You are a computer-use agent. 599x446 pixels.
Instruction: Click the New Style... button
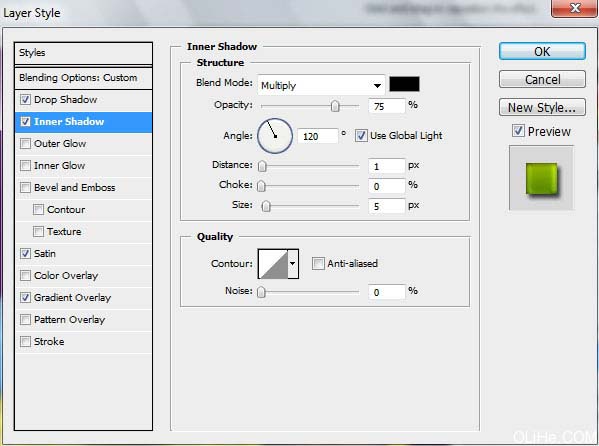(x=542, y=107)
